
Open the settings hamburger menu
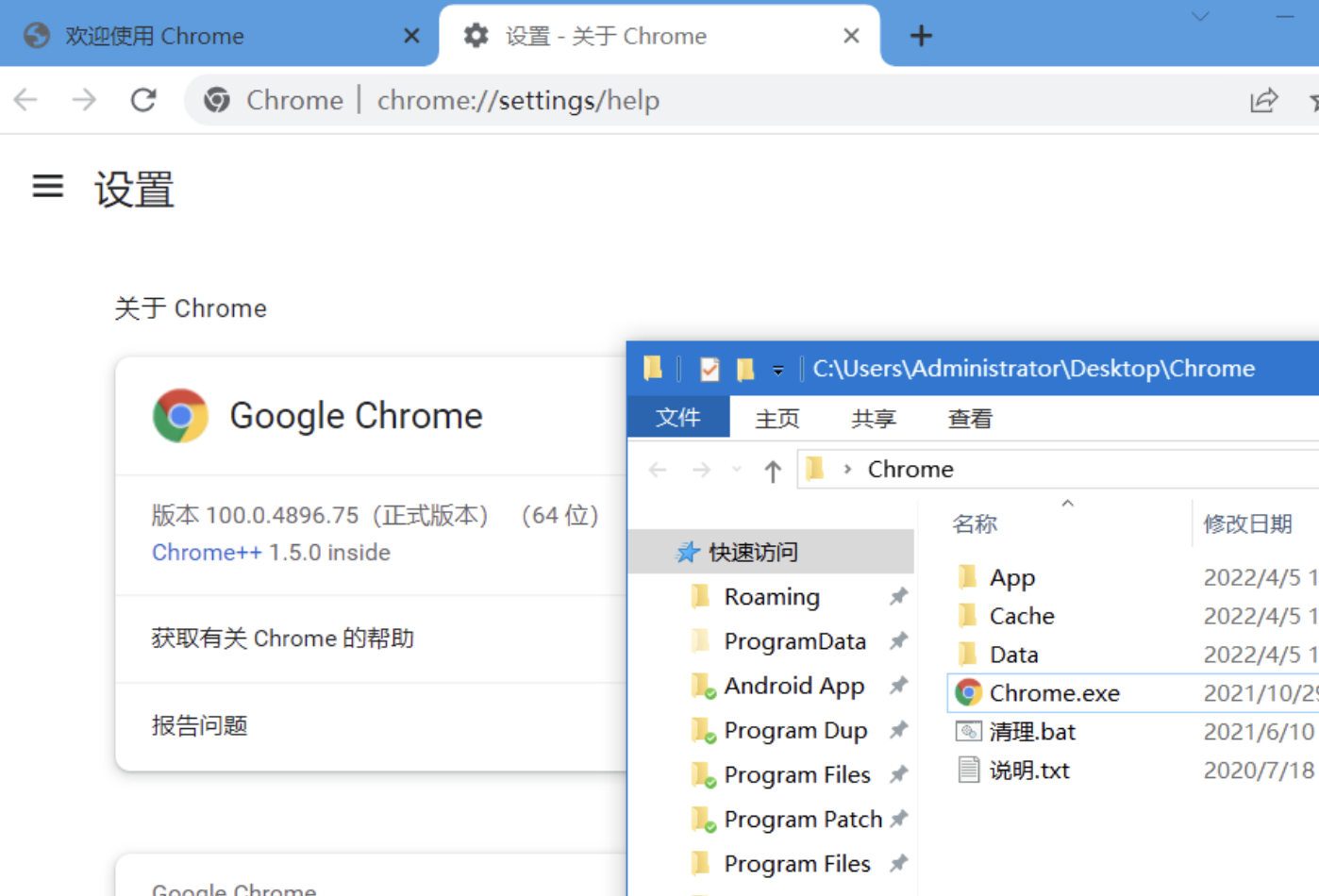point(48,187)
